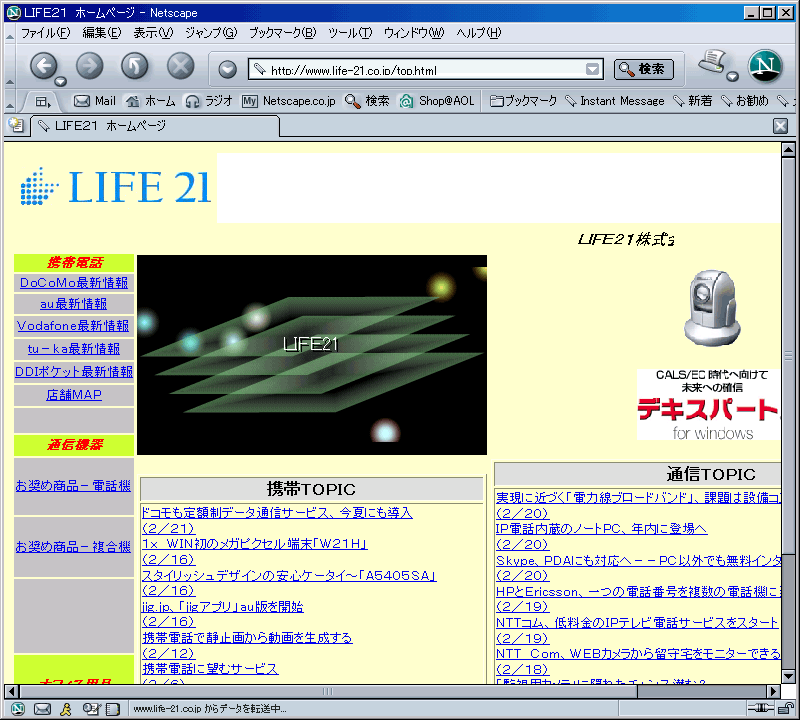The height and width of the screenshot is (720, 800).
Task: Open the お奨め商品-複合機 link
Action: [73, 547]
